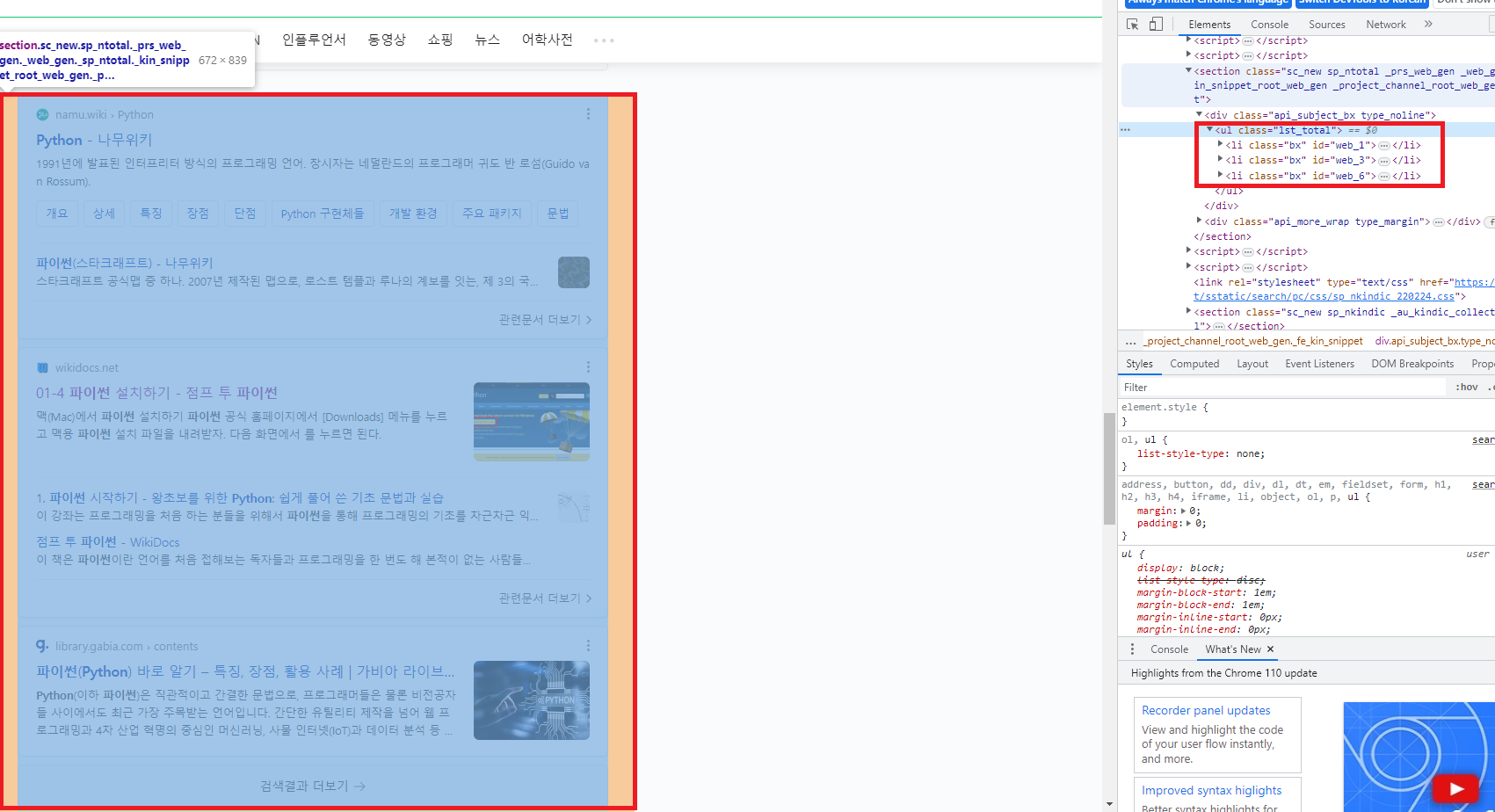
Task: Click the breadcrumb overflow ellipsis in DevTools
Action: click(1131, 342)
